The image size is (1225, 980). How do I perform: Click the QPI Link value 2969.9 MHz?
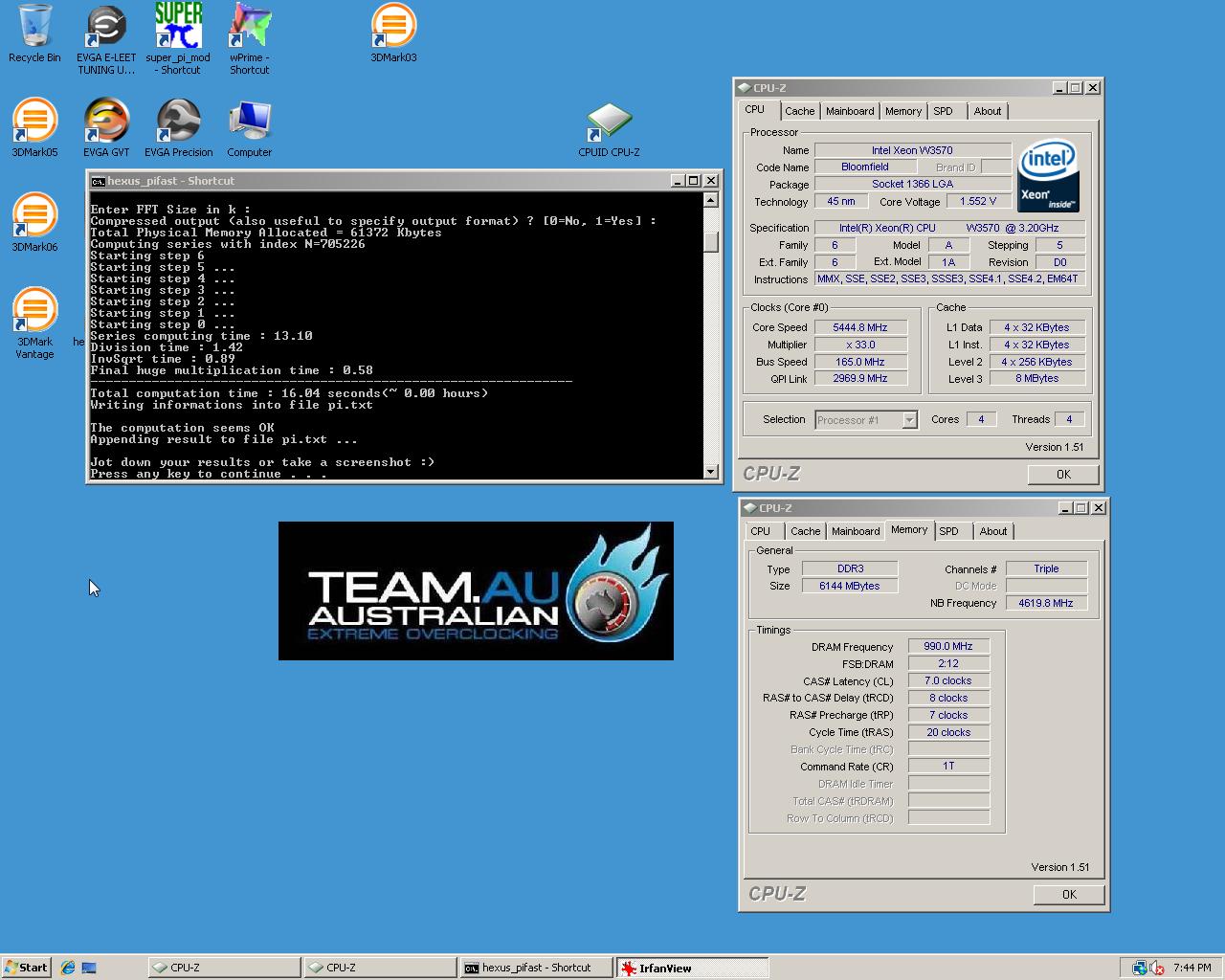(859, 379)
